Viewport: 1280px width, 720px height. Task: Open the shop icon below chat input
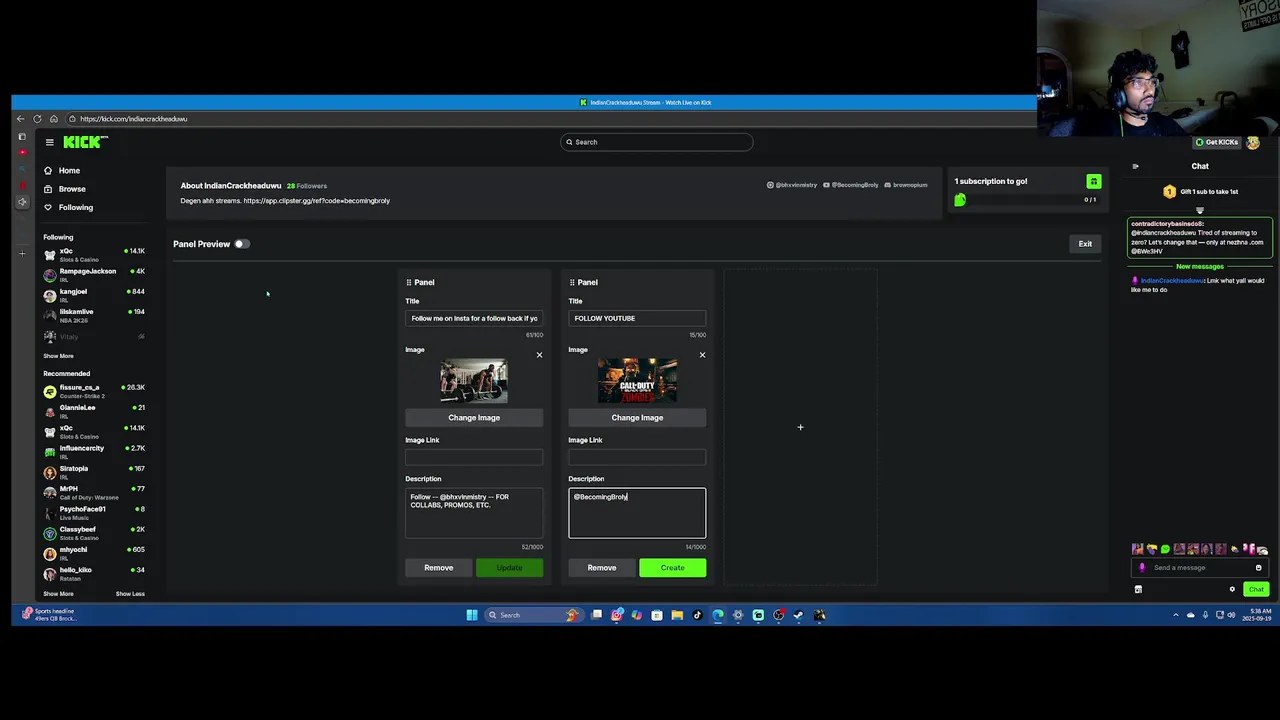coord(1138,589)
